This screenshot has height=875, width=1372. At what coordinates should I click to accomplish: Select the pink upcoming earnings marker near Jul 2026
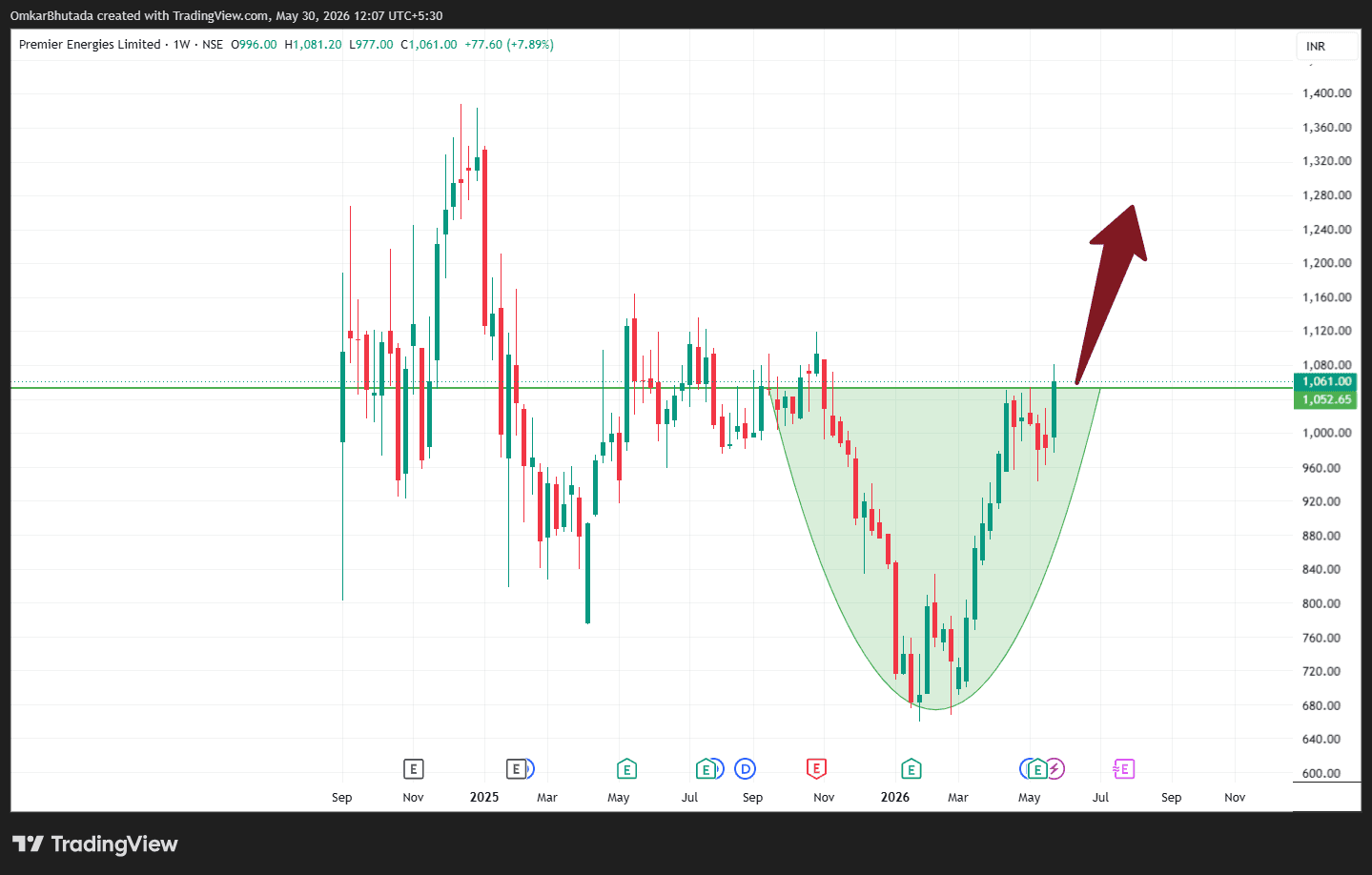1124,768
